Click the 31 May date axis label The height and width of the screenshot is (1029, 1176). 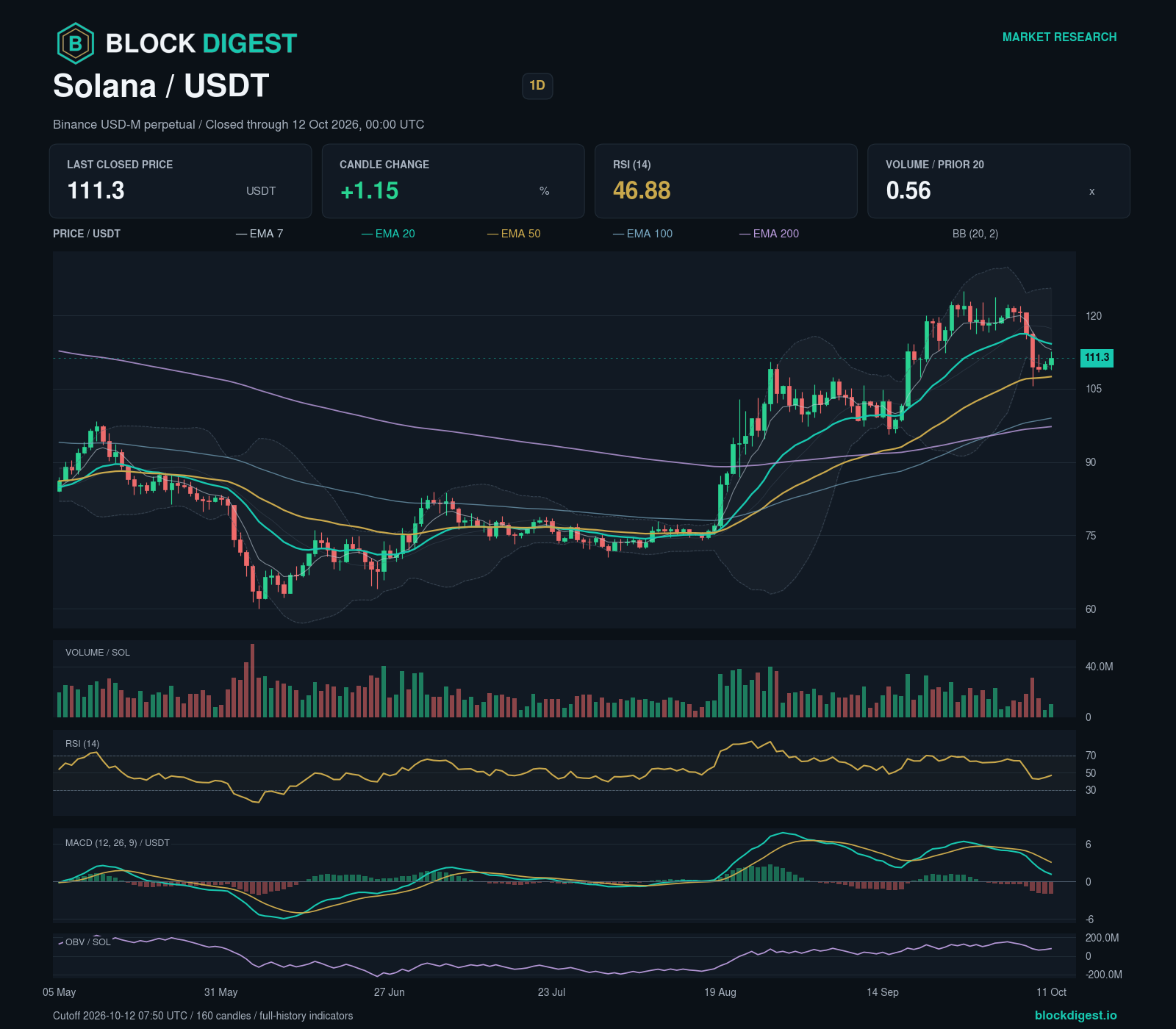221,992
